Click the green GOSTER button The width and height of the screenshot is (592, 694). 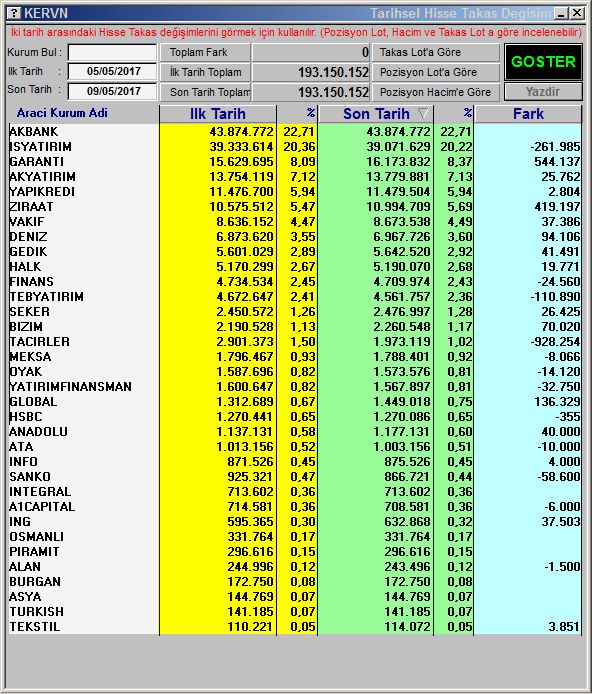click(543, 62)
